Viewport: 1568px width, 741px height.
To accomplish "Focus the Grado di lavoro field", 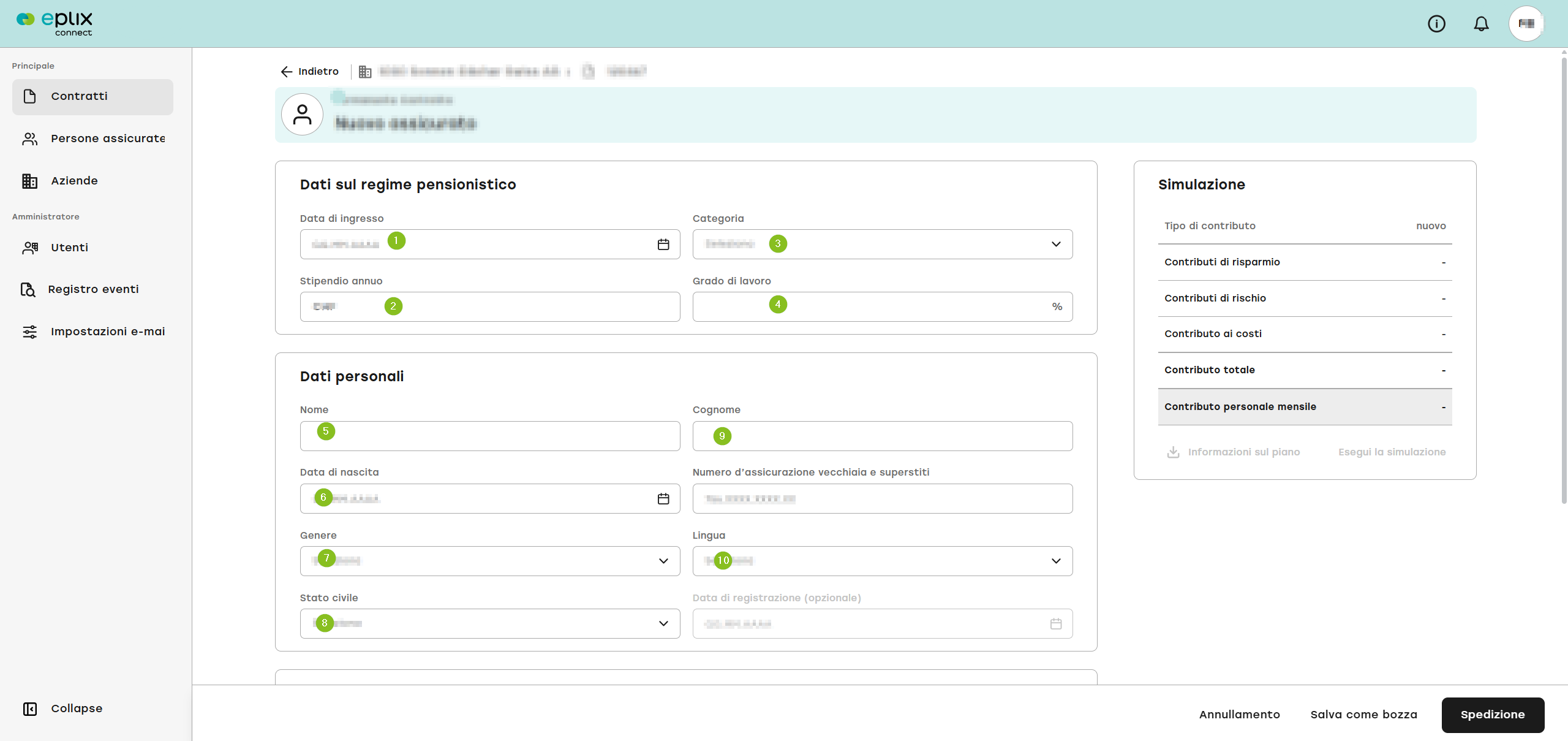I will click(x=883, y=307).
